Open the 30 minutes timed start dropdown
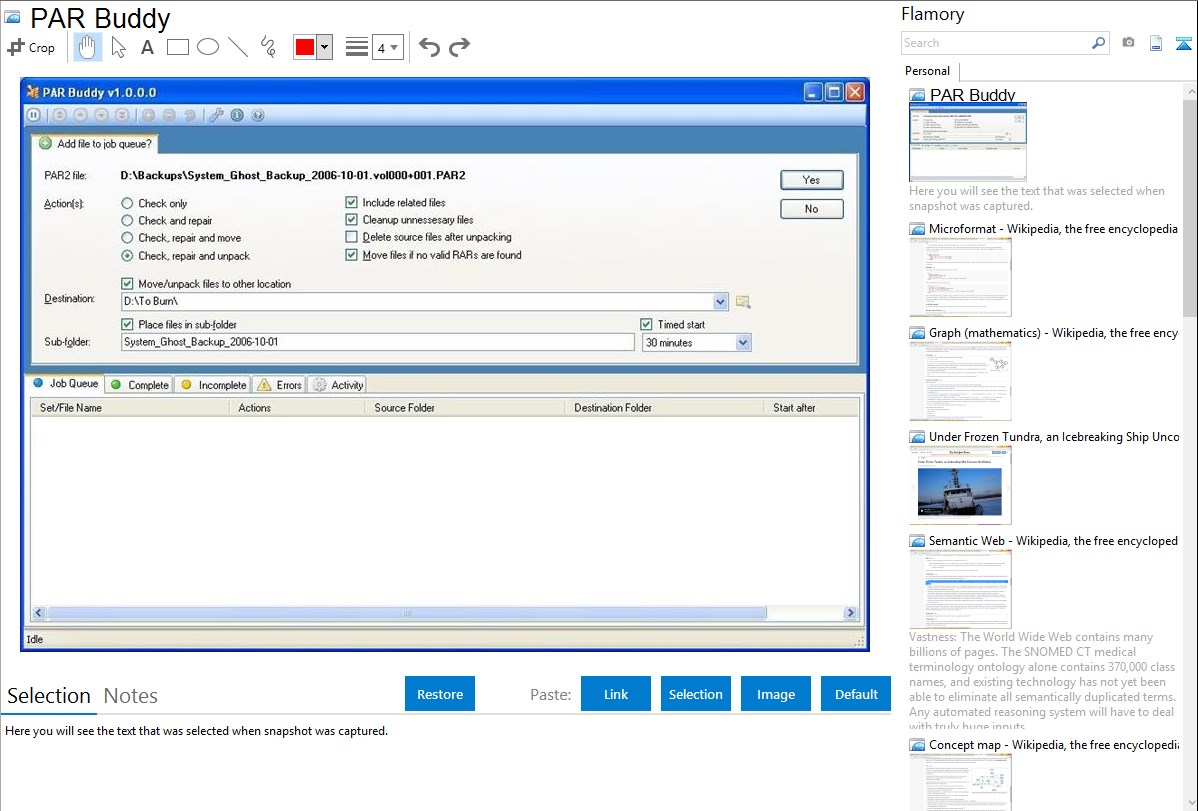Image resolution: width=1198 pixels, height=811 pixels. 743,342
